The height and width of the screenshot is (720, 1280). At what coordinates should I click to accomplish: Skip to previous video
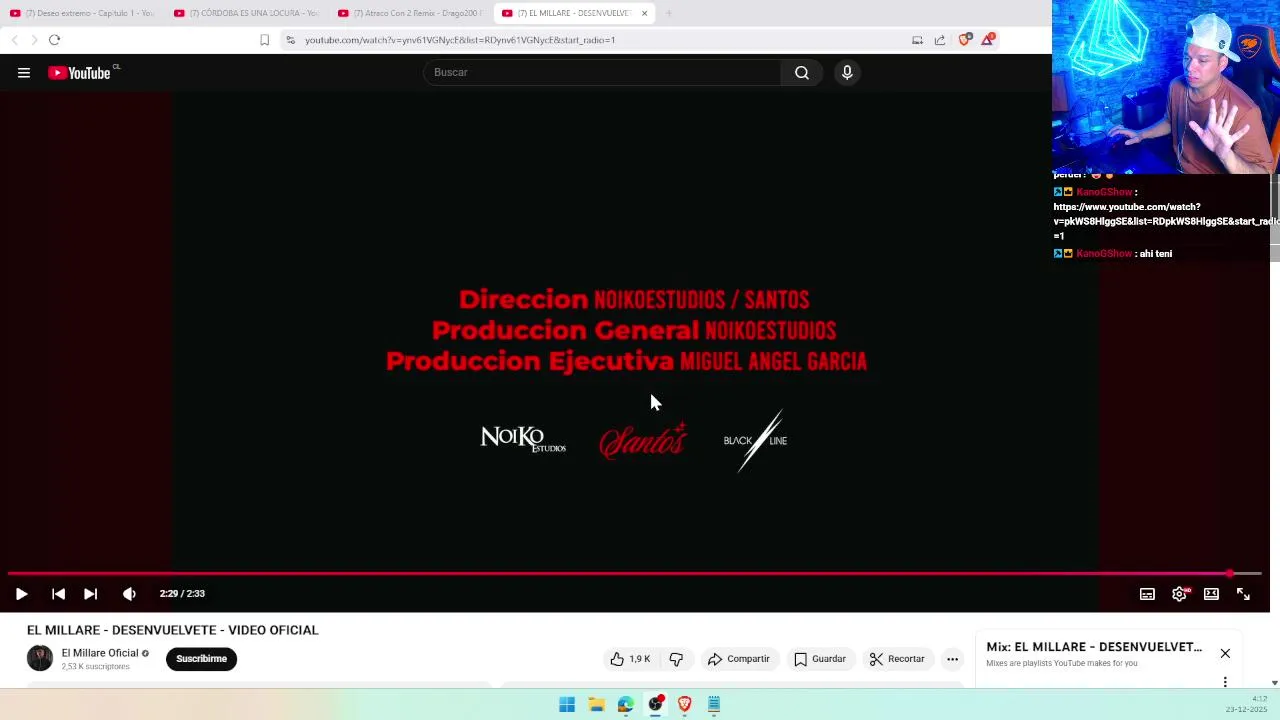click(58, 594)
